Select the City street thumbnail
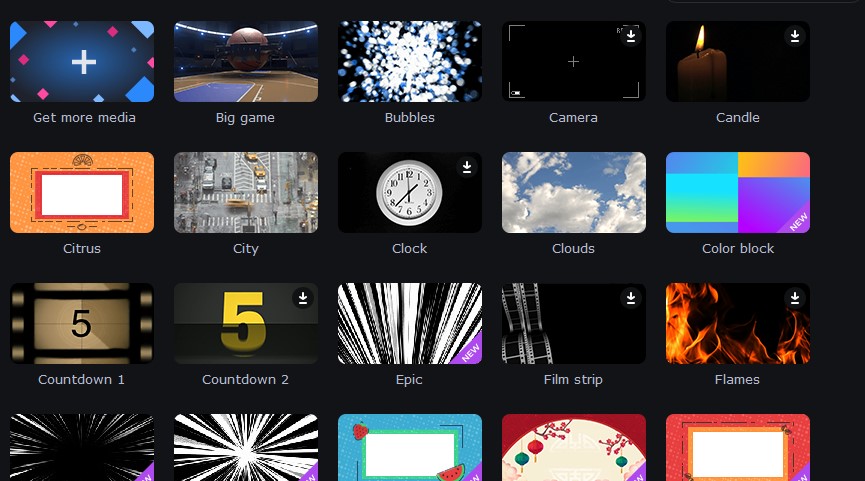 [x=245, y=193]
